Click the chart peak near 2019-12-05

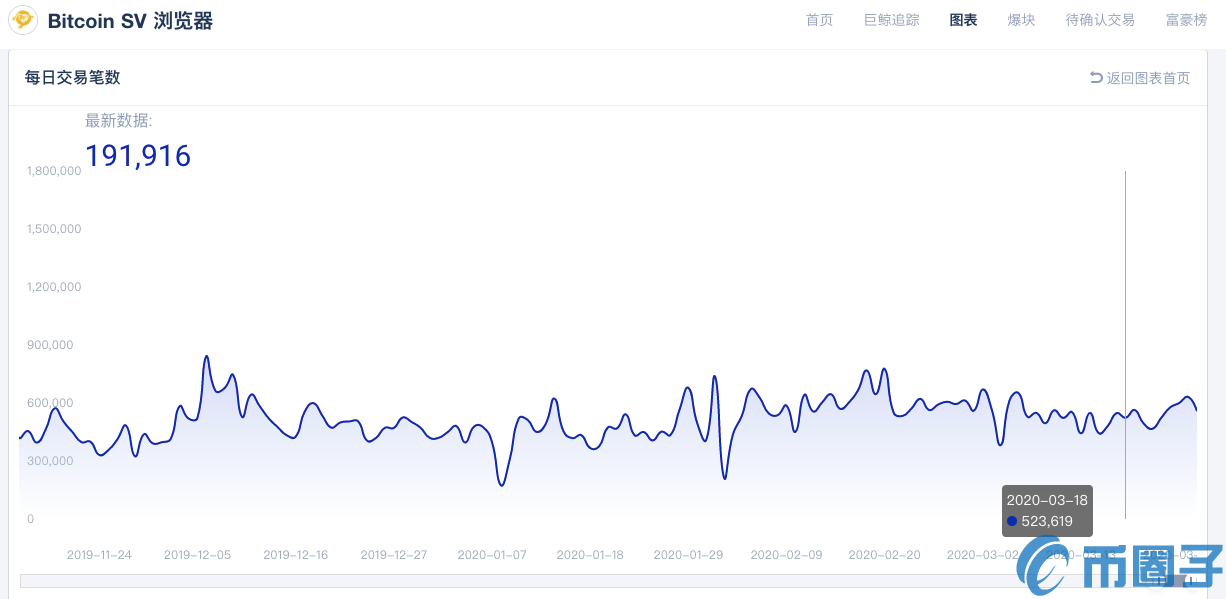pos(206,358)
